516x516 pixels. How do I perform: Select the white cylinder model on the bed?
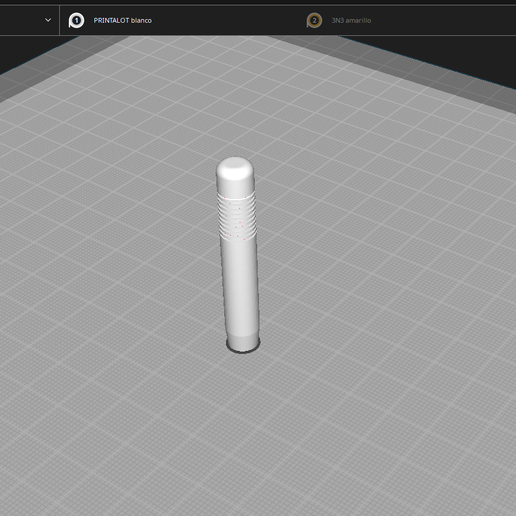tap(238, 255)
